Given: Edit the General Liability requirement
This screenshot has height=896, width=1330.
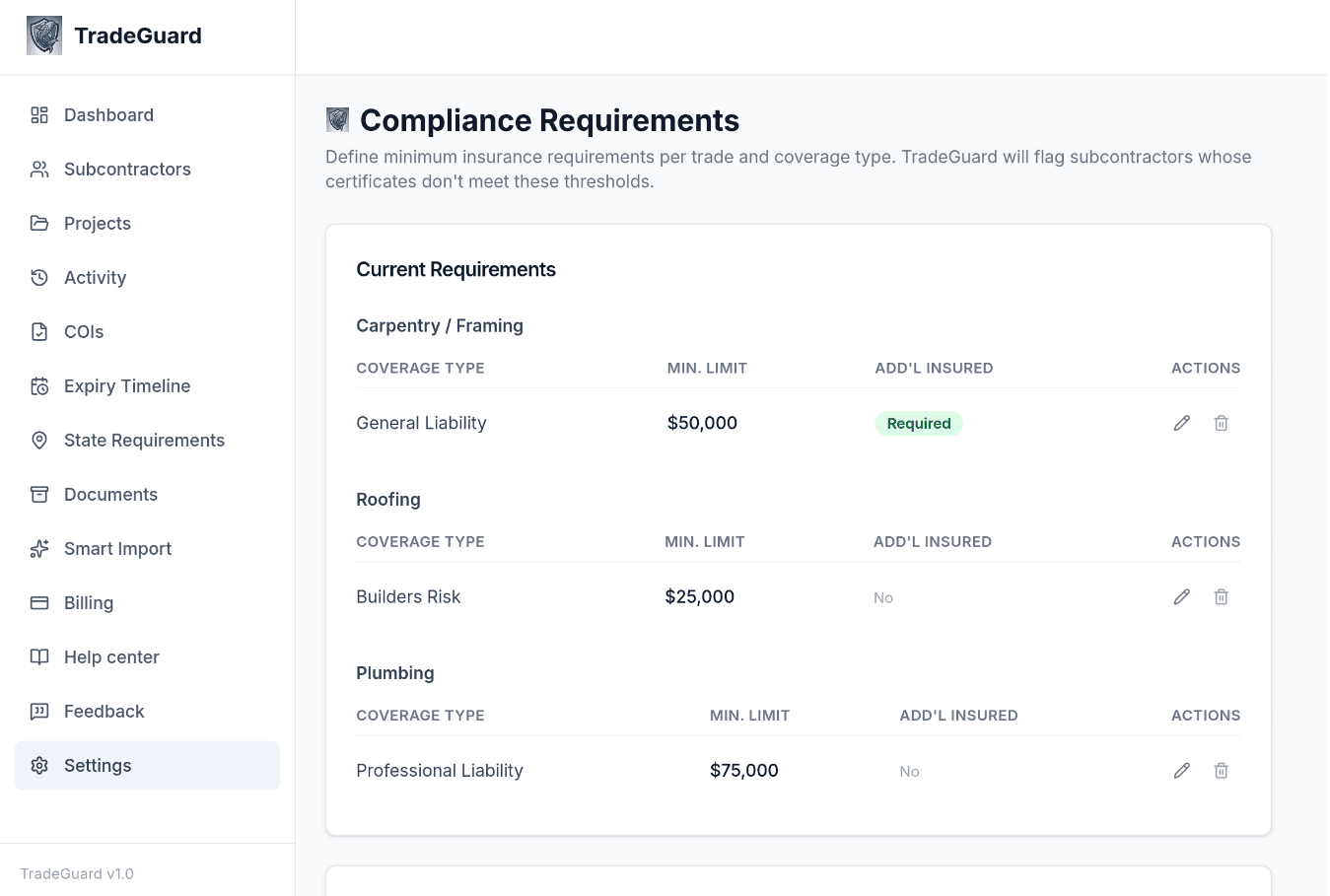Looking at the screenshot, I should point(1182,423).
